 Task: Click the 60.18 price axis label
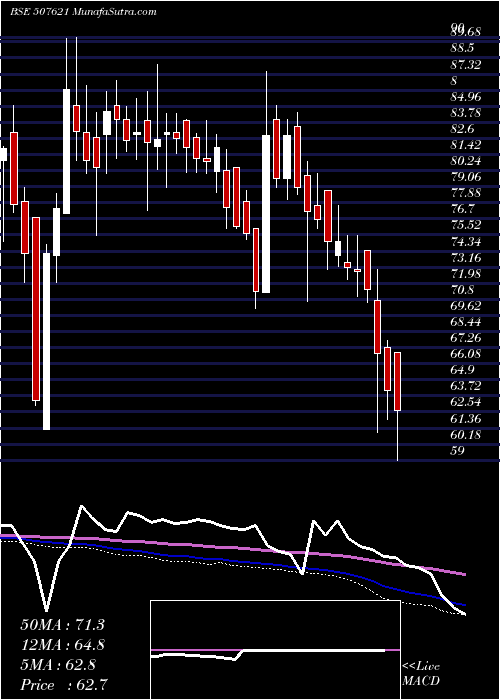466,435
